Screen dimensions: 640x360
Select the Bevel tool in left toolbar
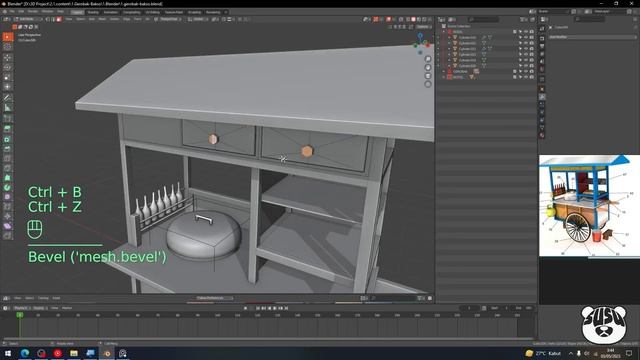click(8, 149)
